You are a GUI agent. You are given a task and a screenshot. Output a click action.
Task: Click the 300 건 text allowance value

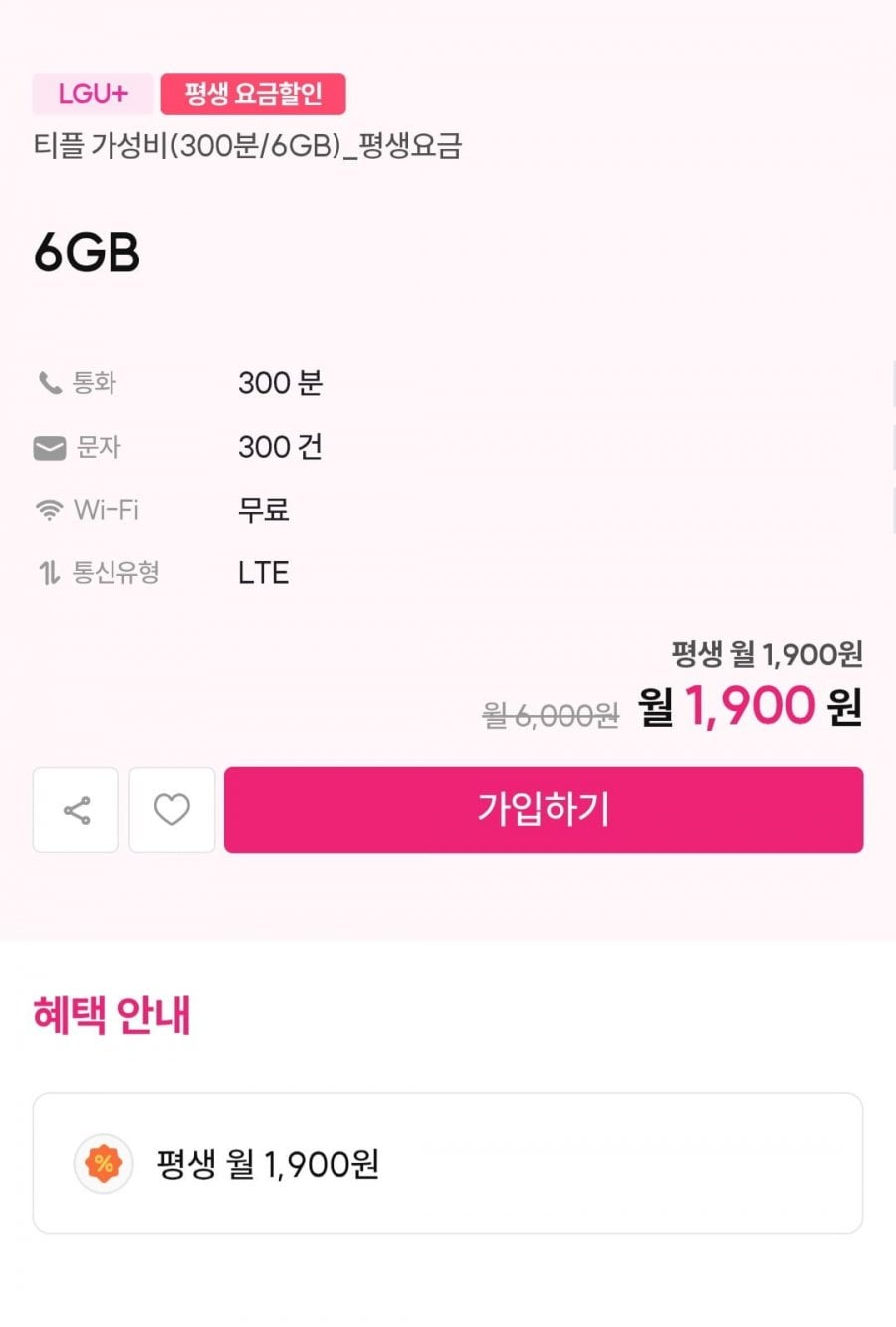pos(280,448)
